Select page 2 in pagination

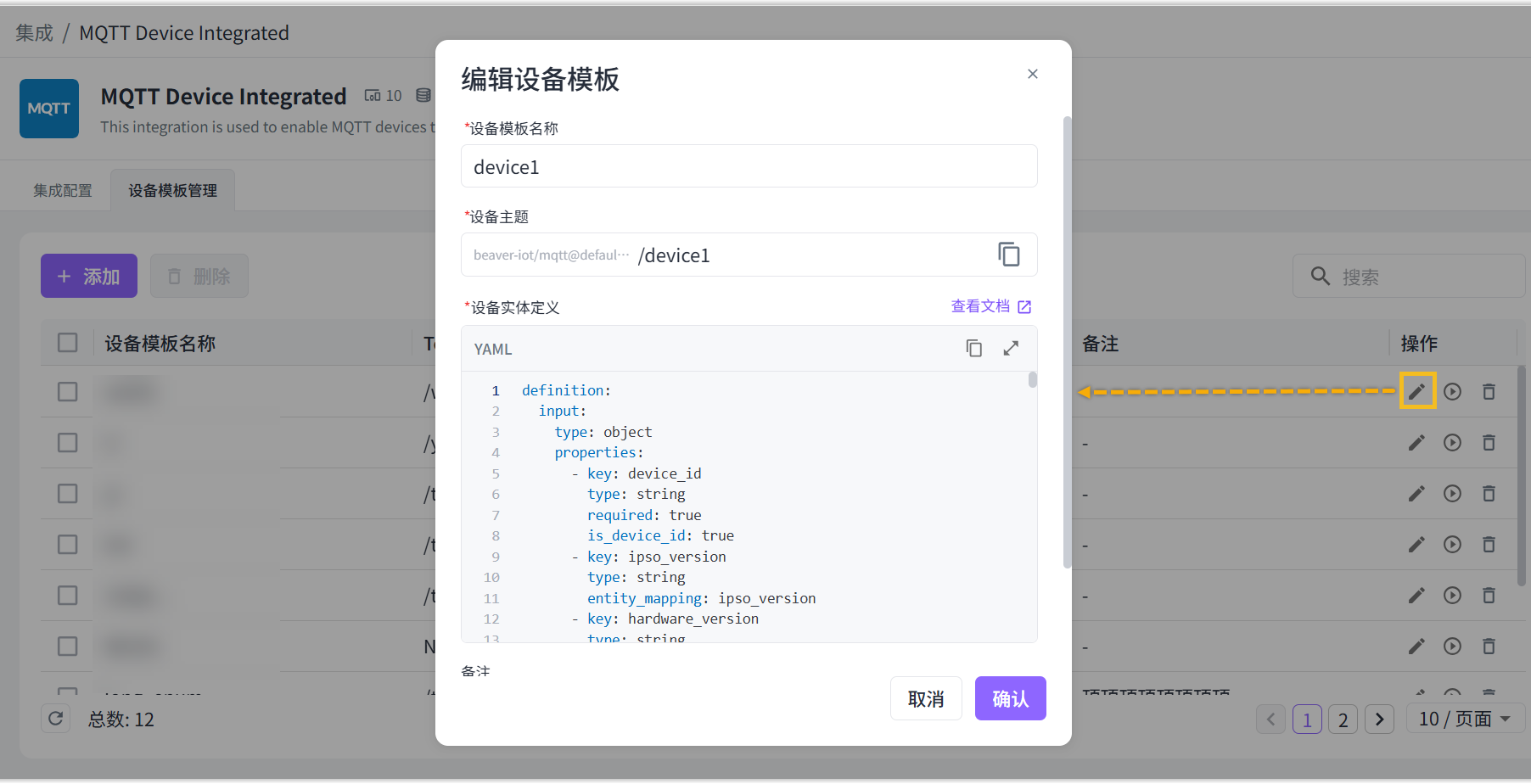coord(1343,720)
